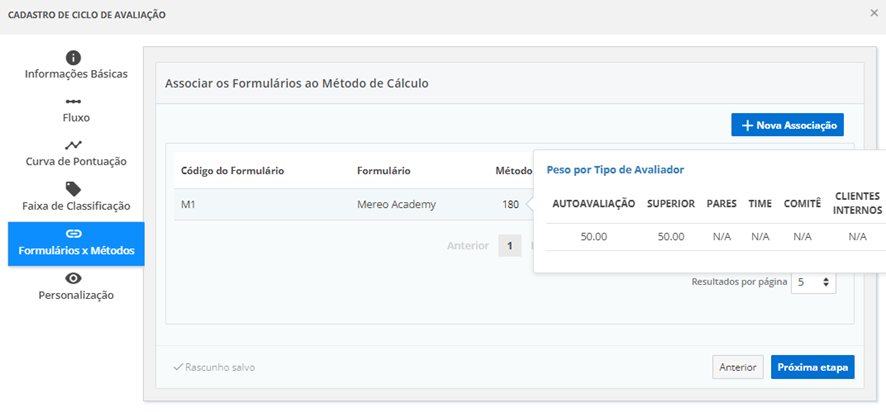Close the Cadastro de Ciclo dialog
Image resolution: width=886 pixels, height=412 pixels.
pyautogui.click(x=874, y=14)
